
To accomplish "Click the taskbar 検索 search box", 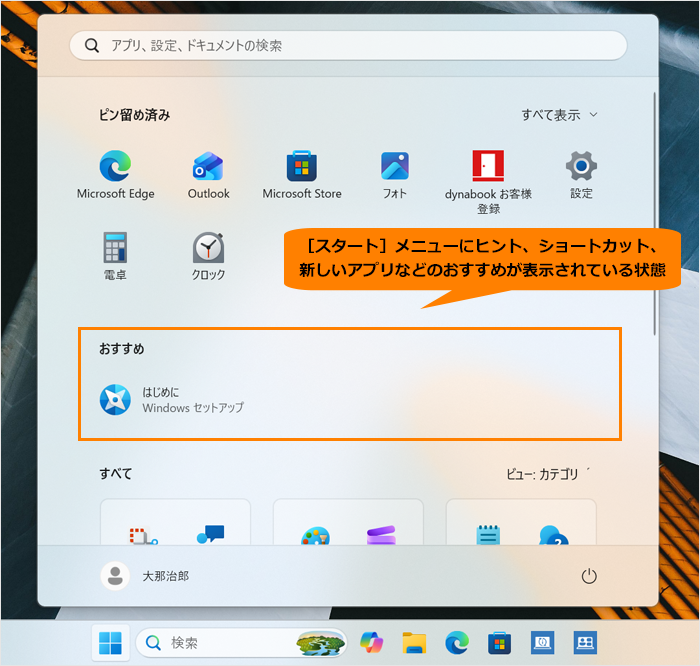I will coord(241,643).
